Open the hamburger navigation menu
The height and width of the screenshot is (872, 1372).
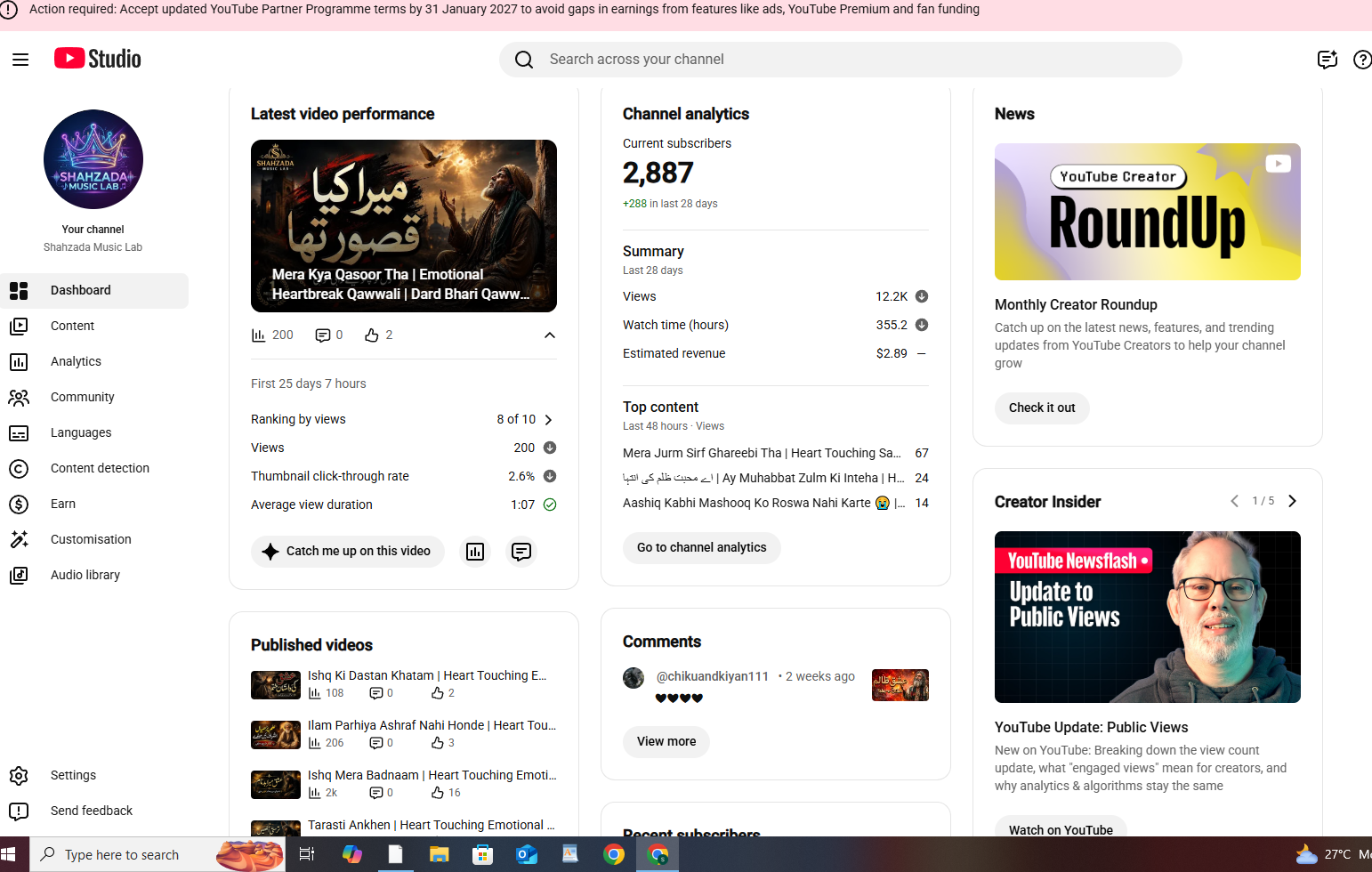pyautogui.click(x=20, y=60)
